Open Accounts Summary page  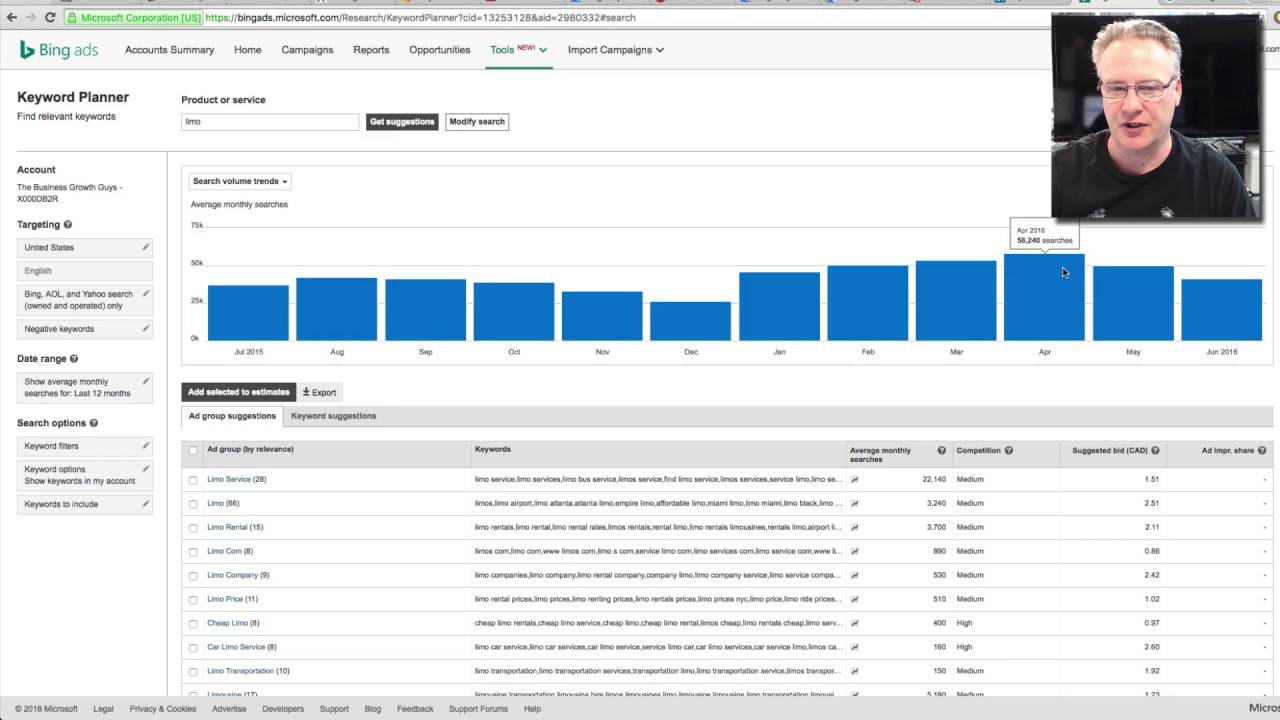point(169,49)
